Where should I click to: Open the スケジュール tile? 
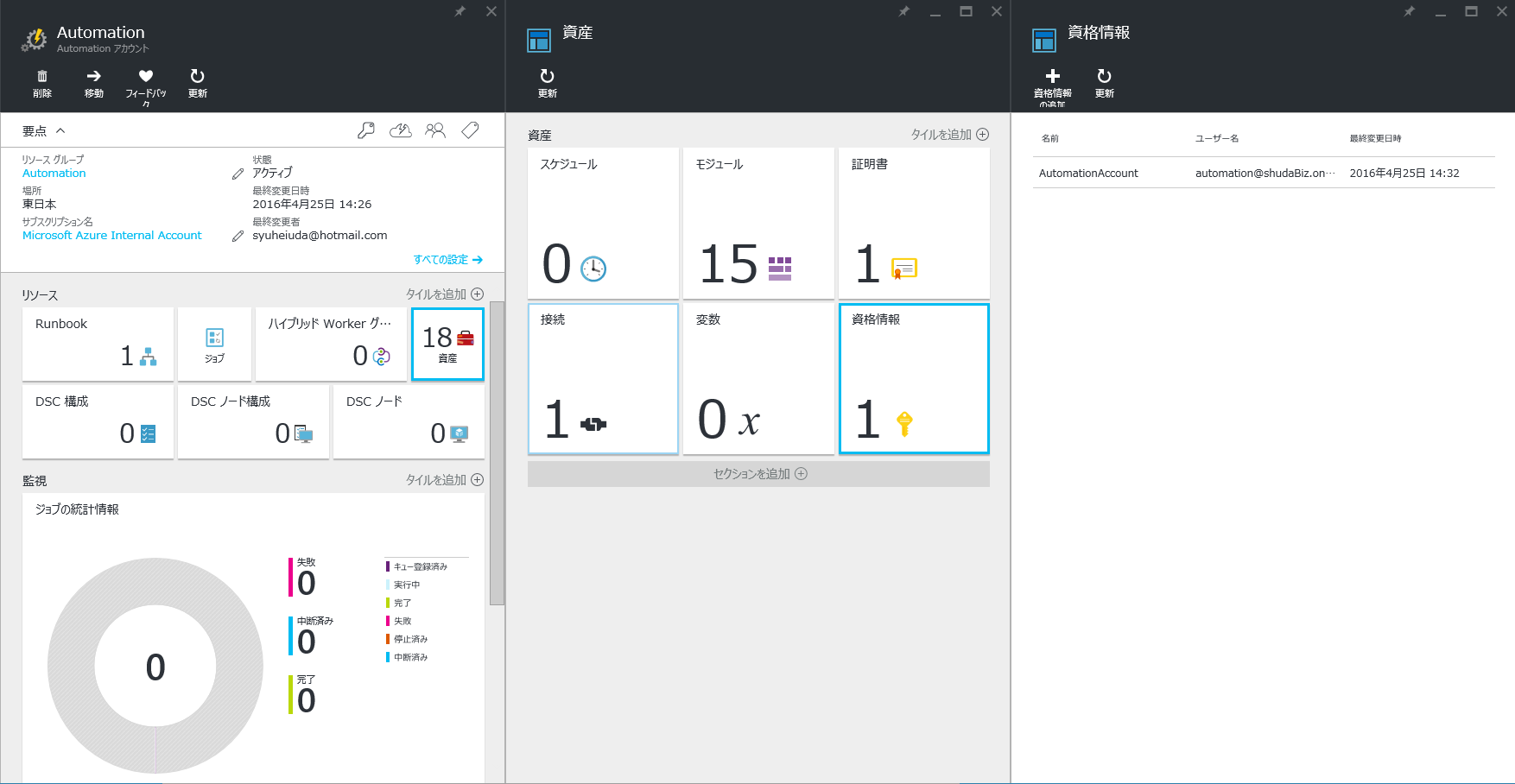click(603, 223)
